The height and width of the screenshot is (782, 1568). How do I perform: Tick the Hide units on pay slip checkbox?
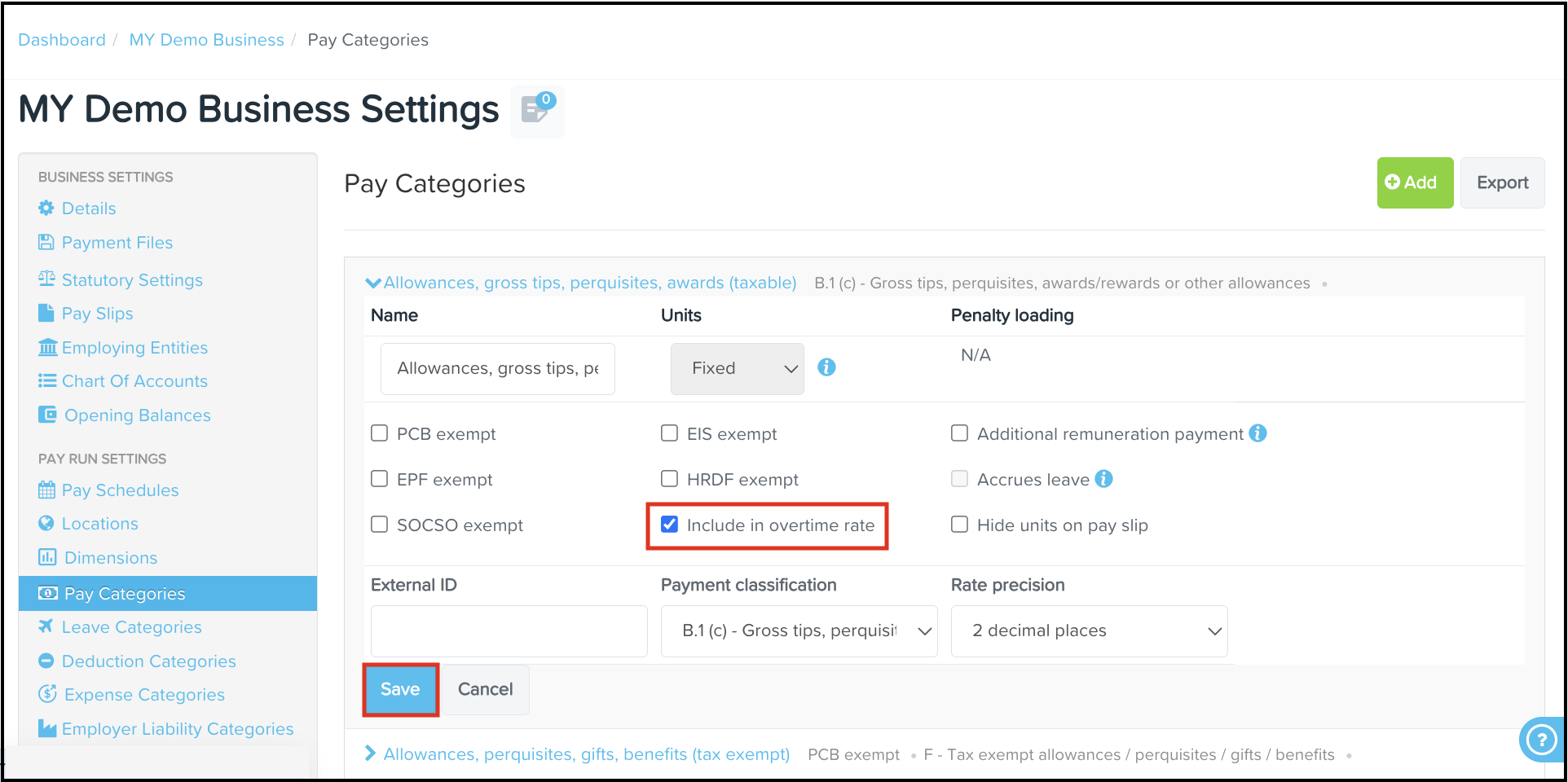click(x=960, y=525)
